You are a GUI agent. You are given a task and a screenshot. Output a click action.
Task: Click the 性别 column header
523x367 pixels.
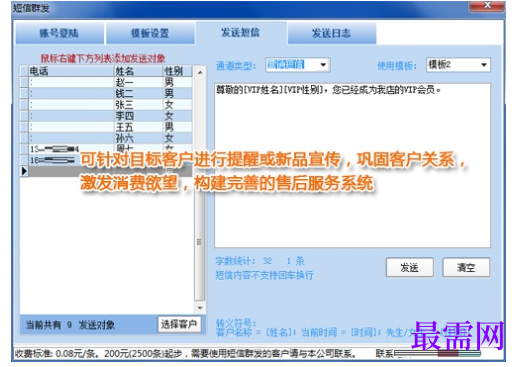pos(177,71)
